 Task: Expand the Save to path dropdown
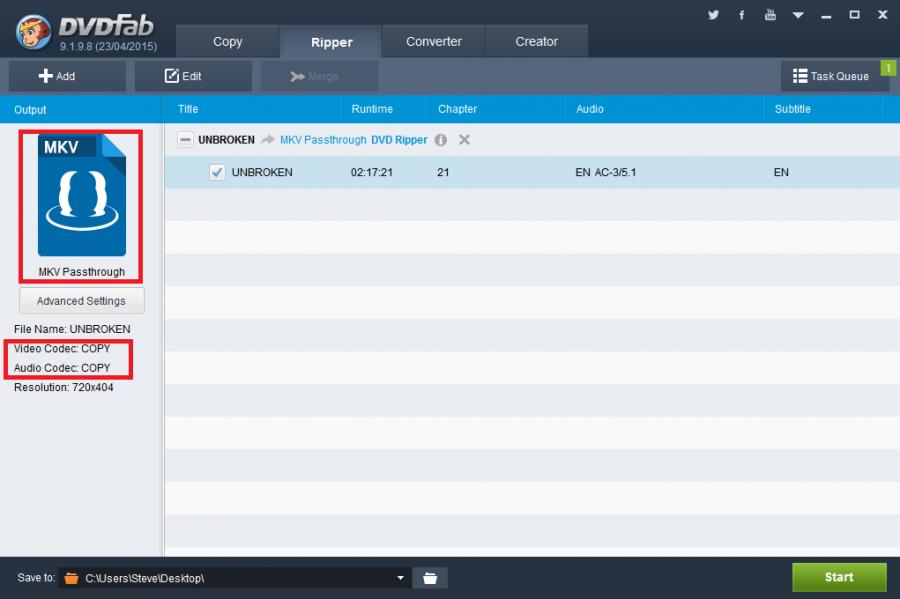(x=400, y=578)
